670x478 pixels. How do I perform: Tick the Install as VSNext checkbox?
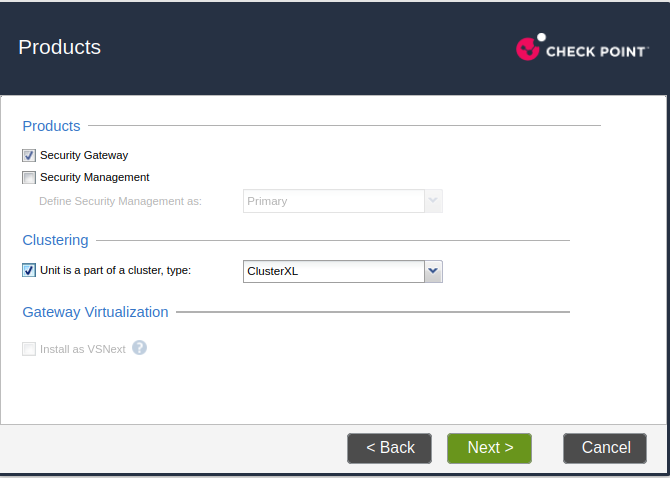pos(29,349)
